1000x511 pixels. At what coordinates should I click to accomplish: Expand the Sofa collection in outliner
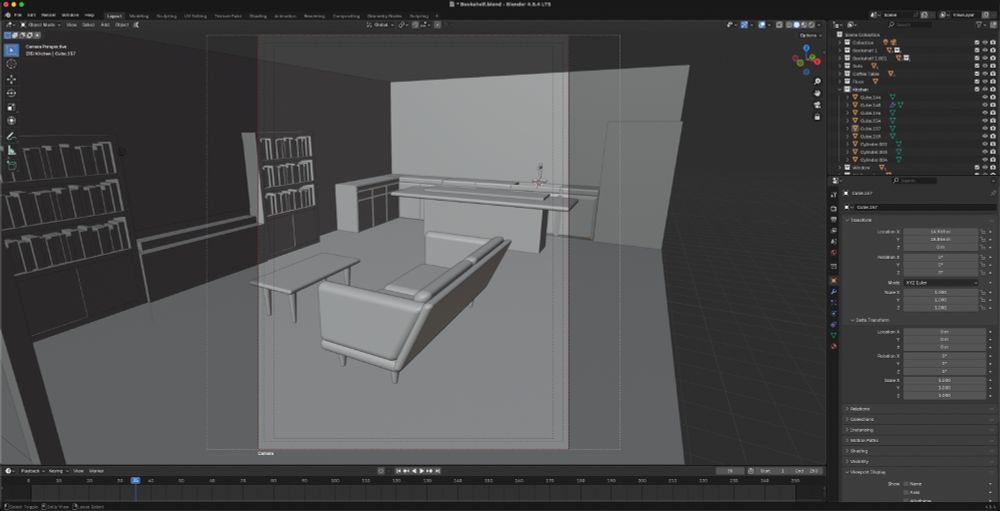[x=841, y=66]
